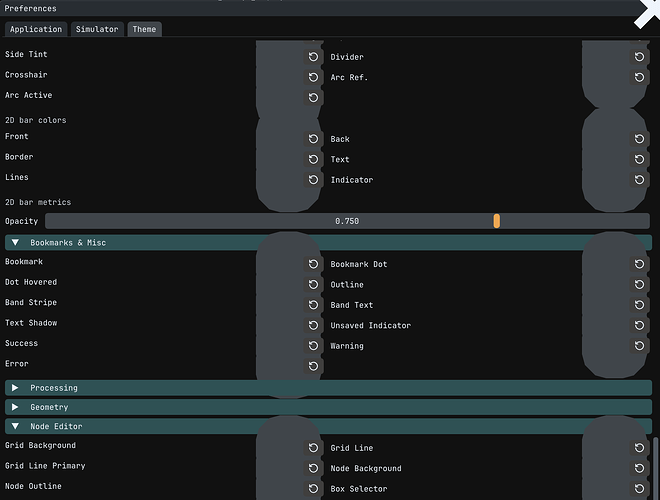Viewport: 660px width, 500px height.
Task: Reset the Band Stripe color
Action: [x=313, y=305]
